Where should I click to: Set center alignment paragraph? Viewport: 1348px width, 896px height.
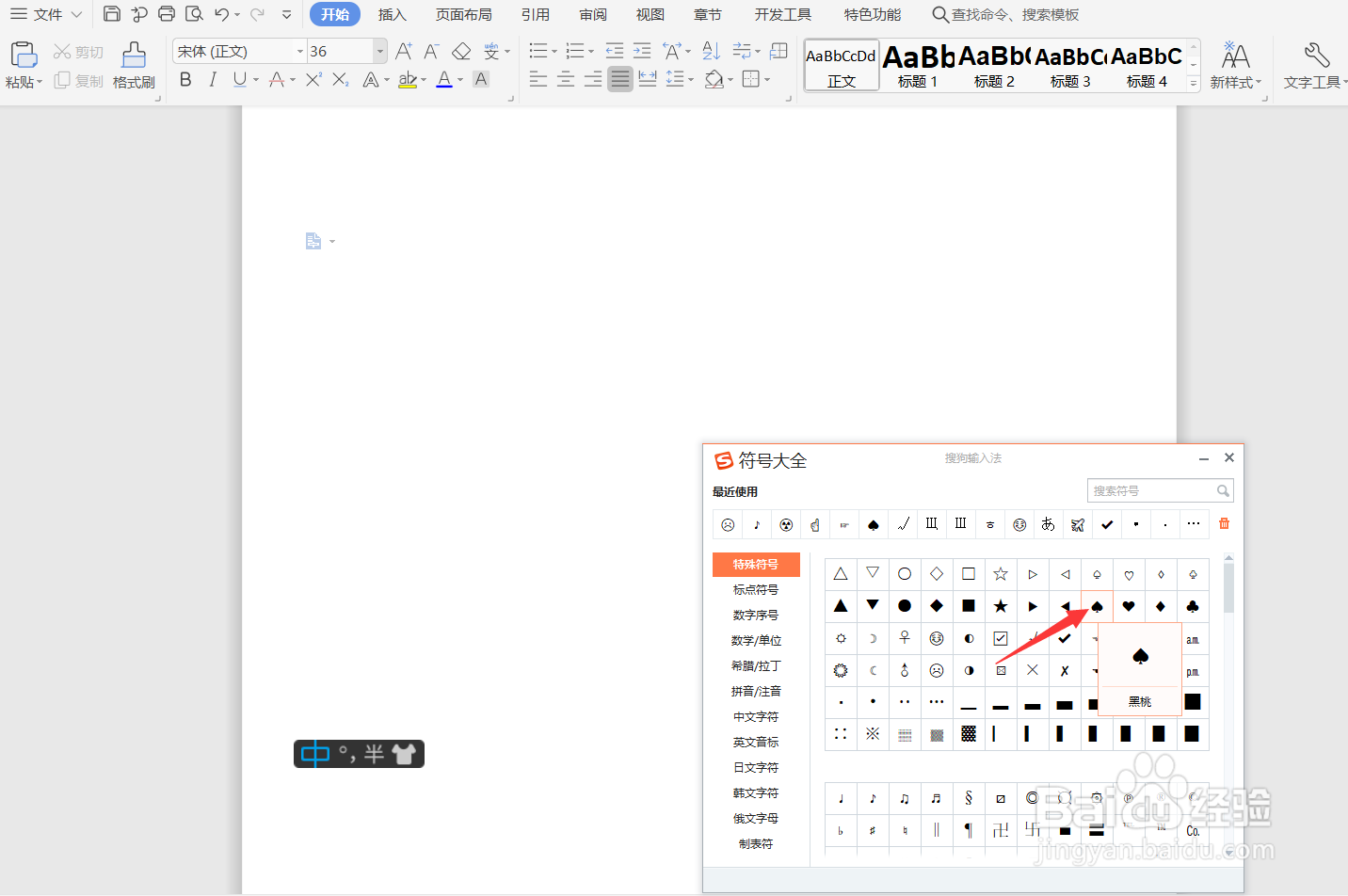click(566, 79)
